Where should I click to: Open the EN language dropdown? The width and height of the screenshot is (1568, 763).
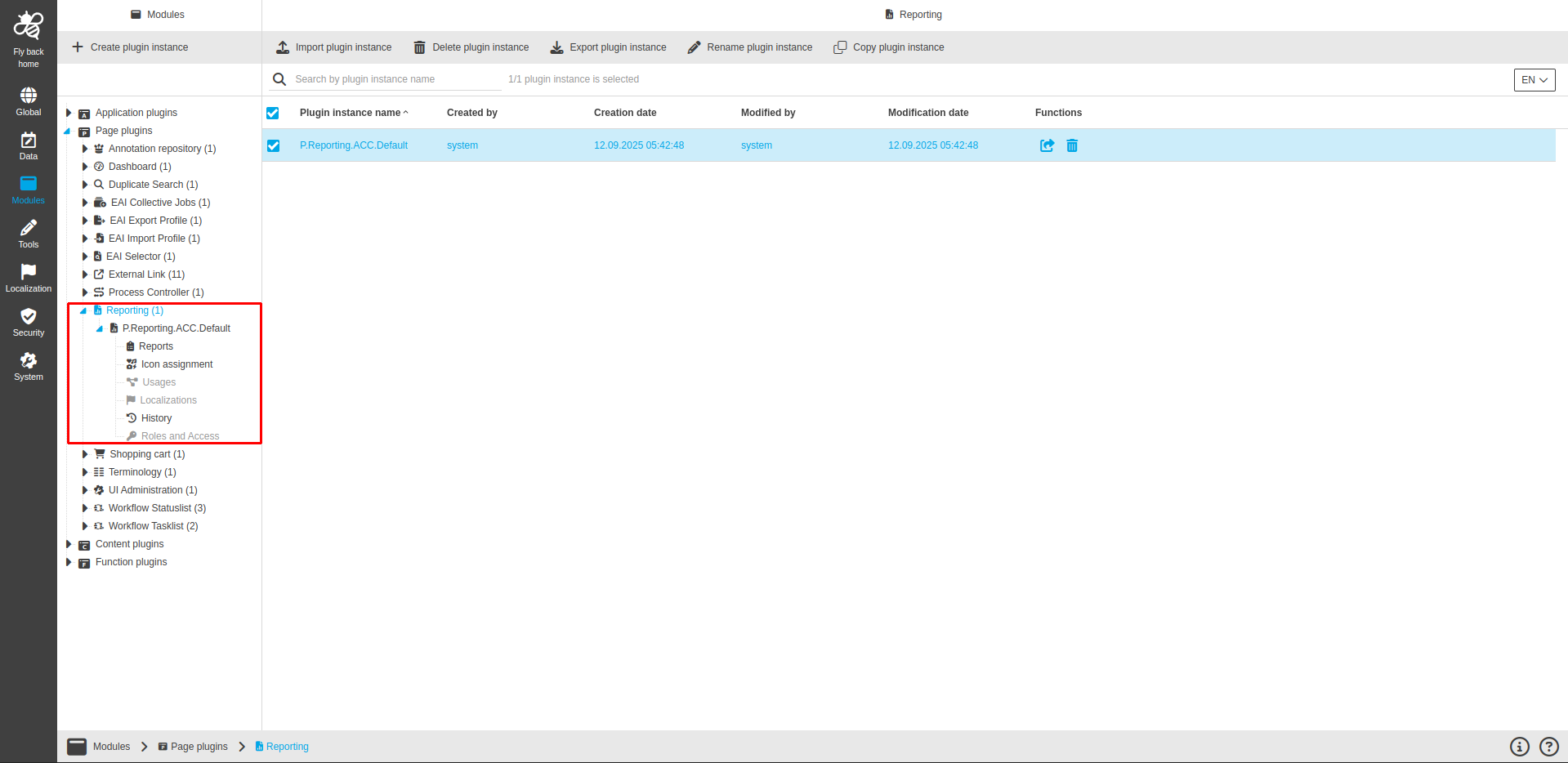[1534, 80]
